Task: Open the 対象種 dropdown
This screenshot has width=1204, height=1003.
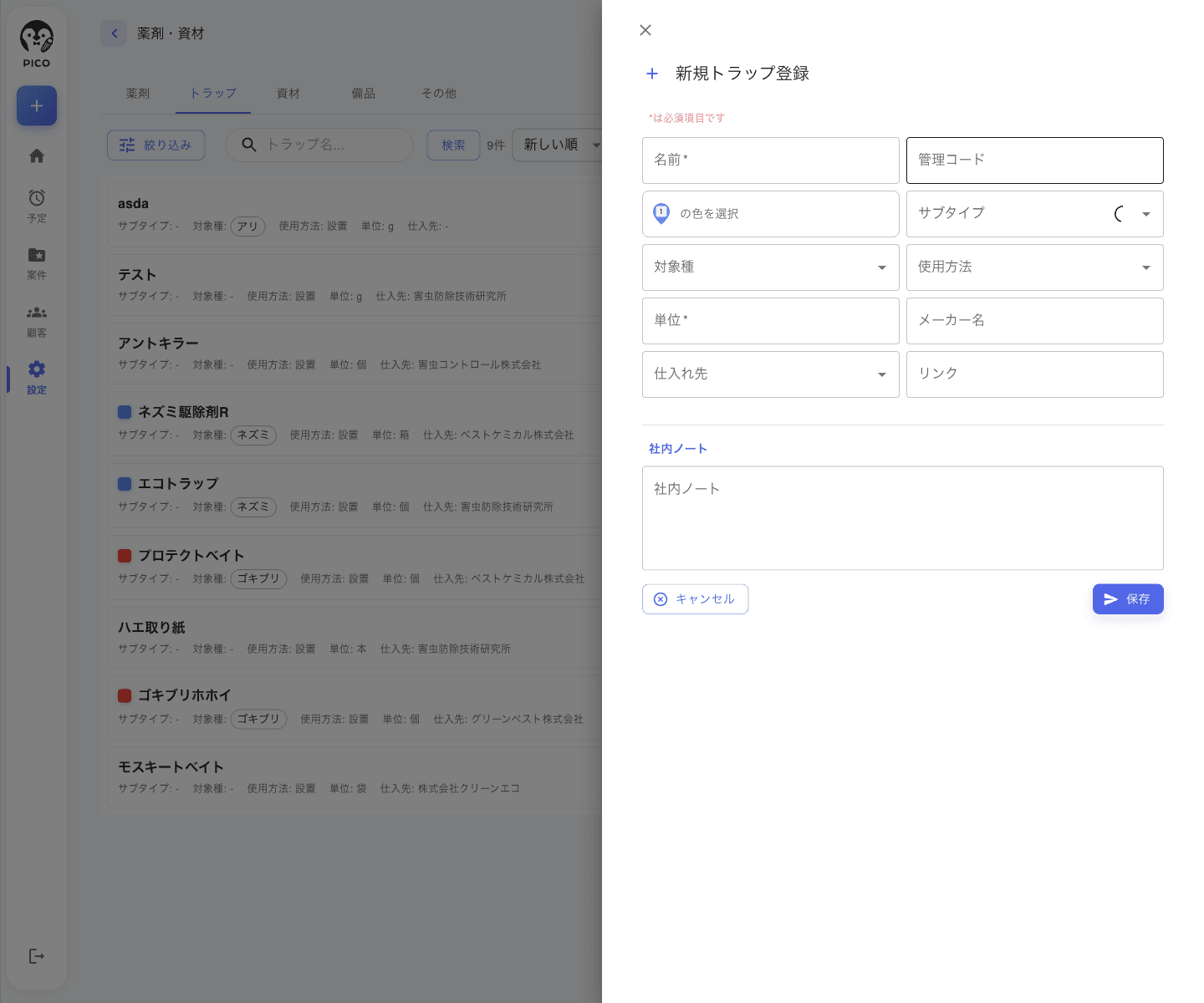Action: point(771,267)
